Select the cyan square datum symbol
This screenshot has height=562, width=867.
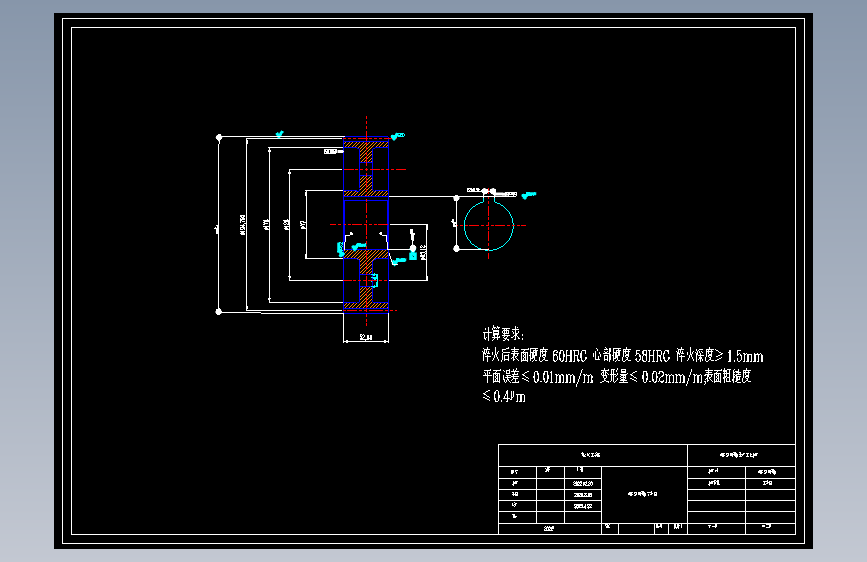(413, 256)
